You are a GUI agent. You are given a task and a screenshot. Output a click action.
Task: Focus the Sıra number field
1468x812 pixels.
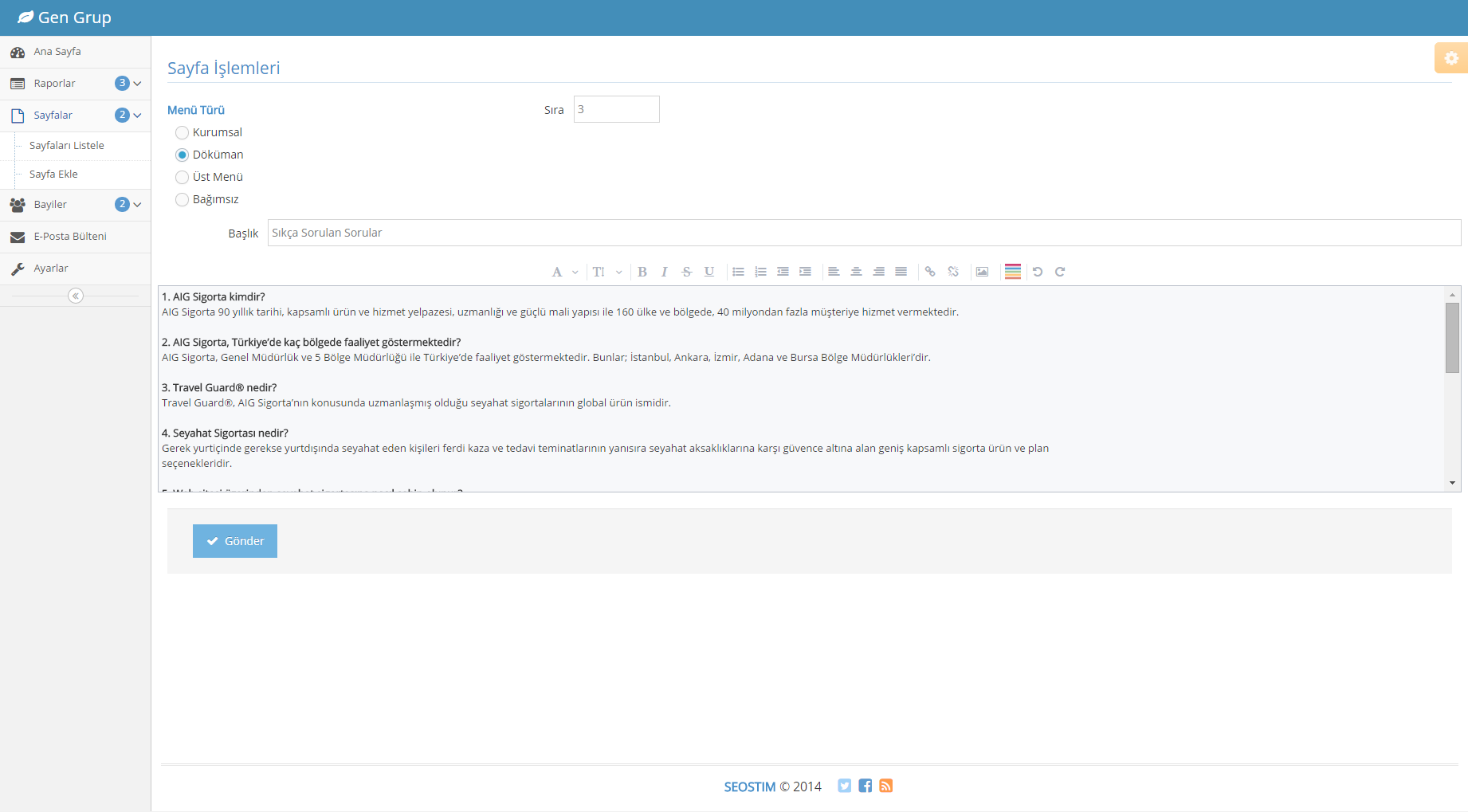pyautogui.click(x=617, y=109)
